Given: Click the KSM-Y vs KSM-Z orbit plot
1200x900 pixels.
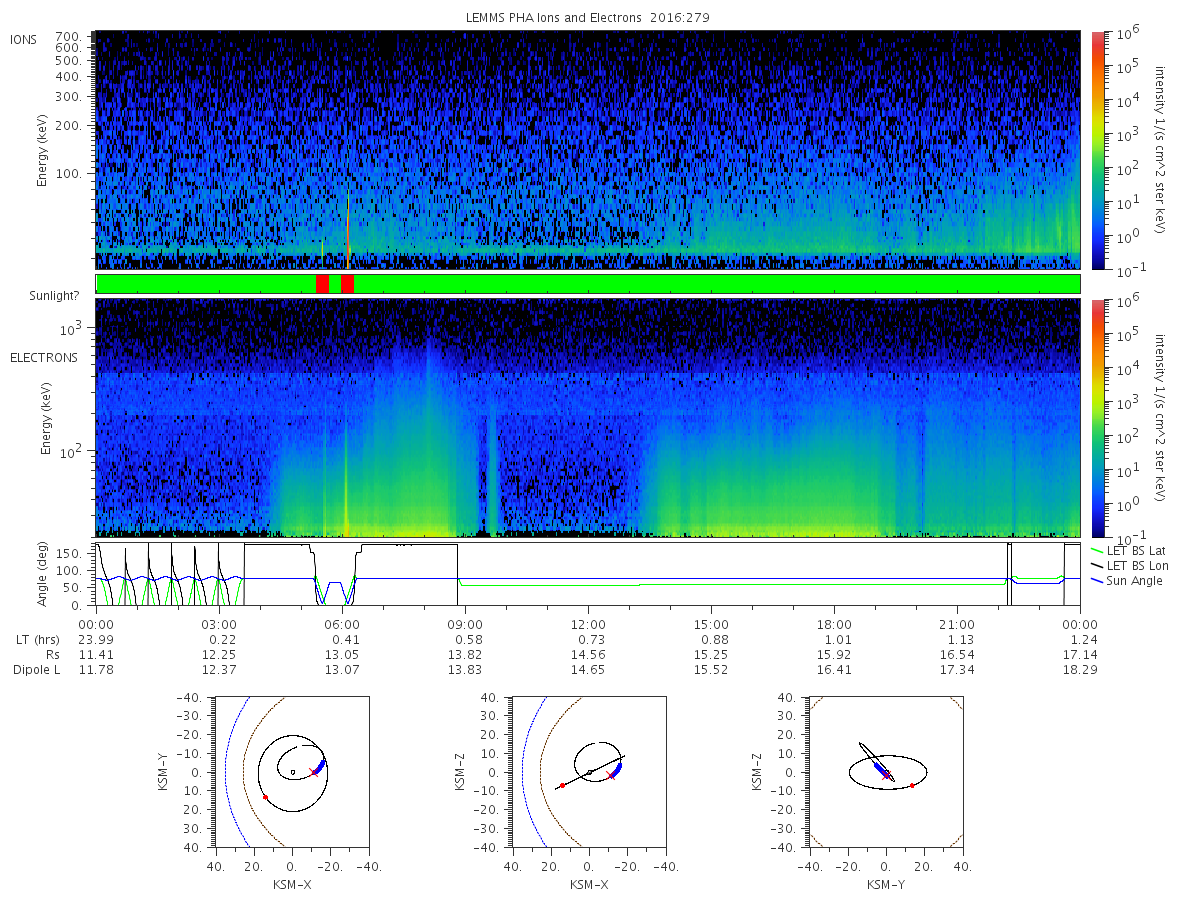Looking at the screenshot, I should pyautogui.click(x=885, y=772).
